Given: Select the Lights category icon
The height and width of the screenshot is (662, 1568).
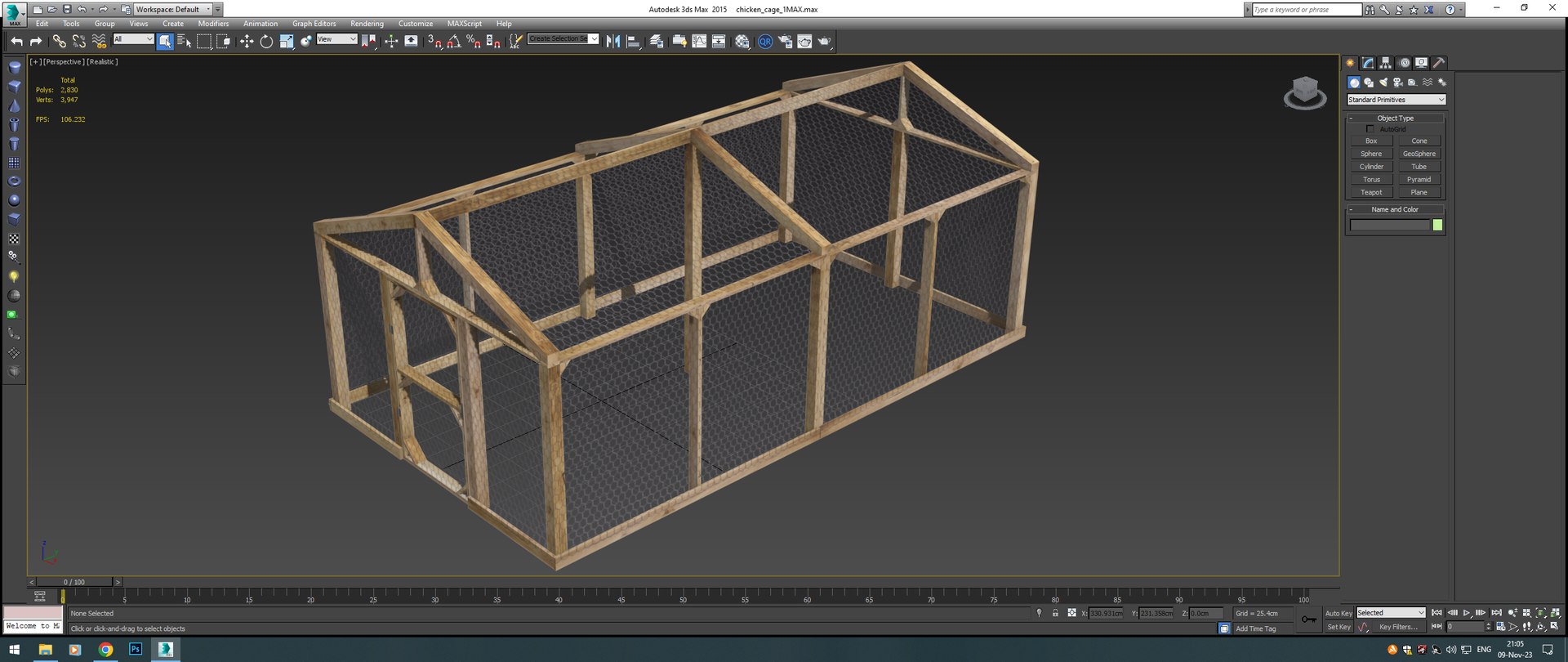Looking at the screenshot, I should [x=1383, y=83].
